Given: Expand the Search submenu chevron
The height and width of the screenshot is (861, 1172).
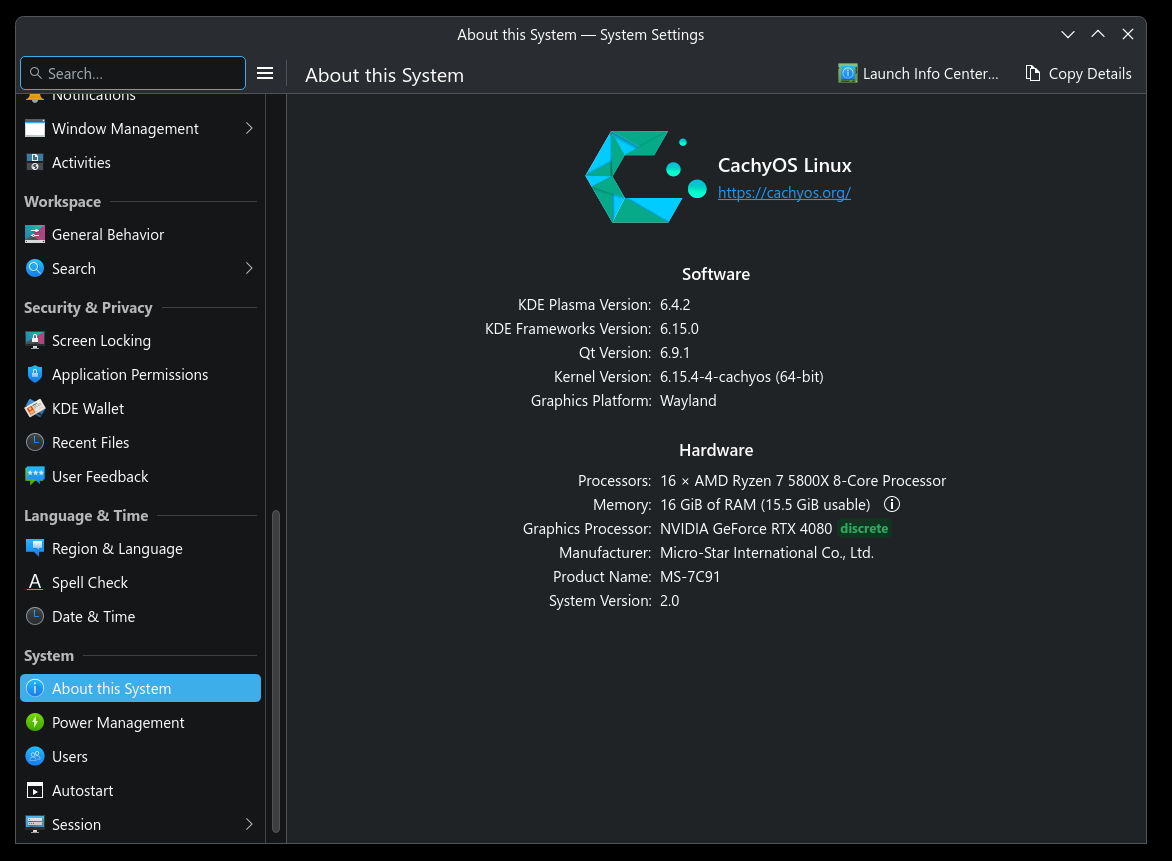Looking at the screenshot, I should tap(249, 268).
